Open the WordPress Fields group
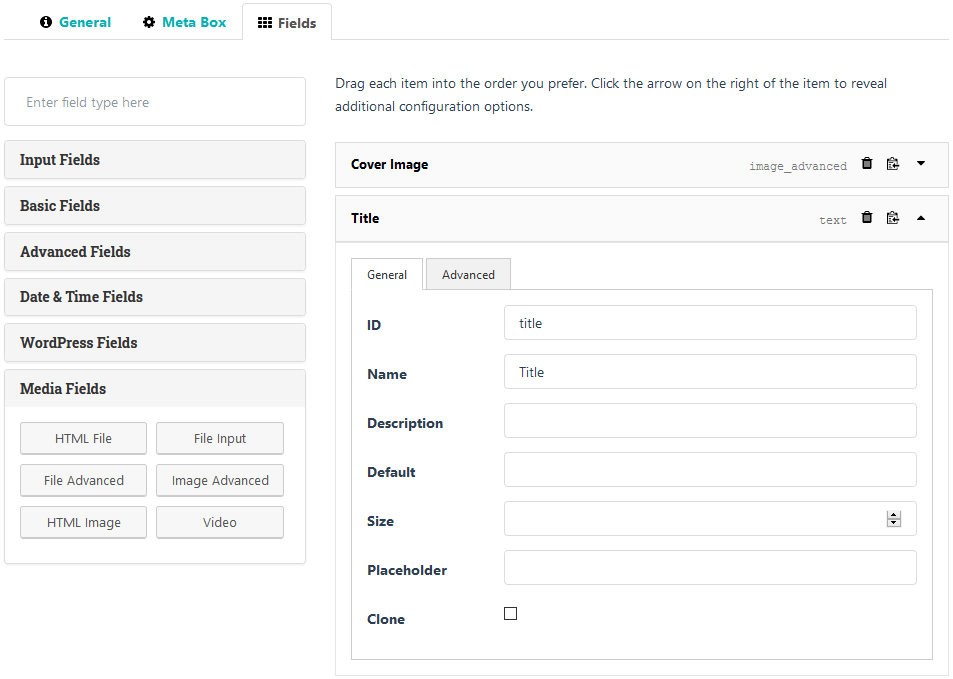This screenshot has width=953, height=679. click(x=155, y=343)
